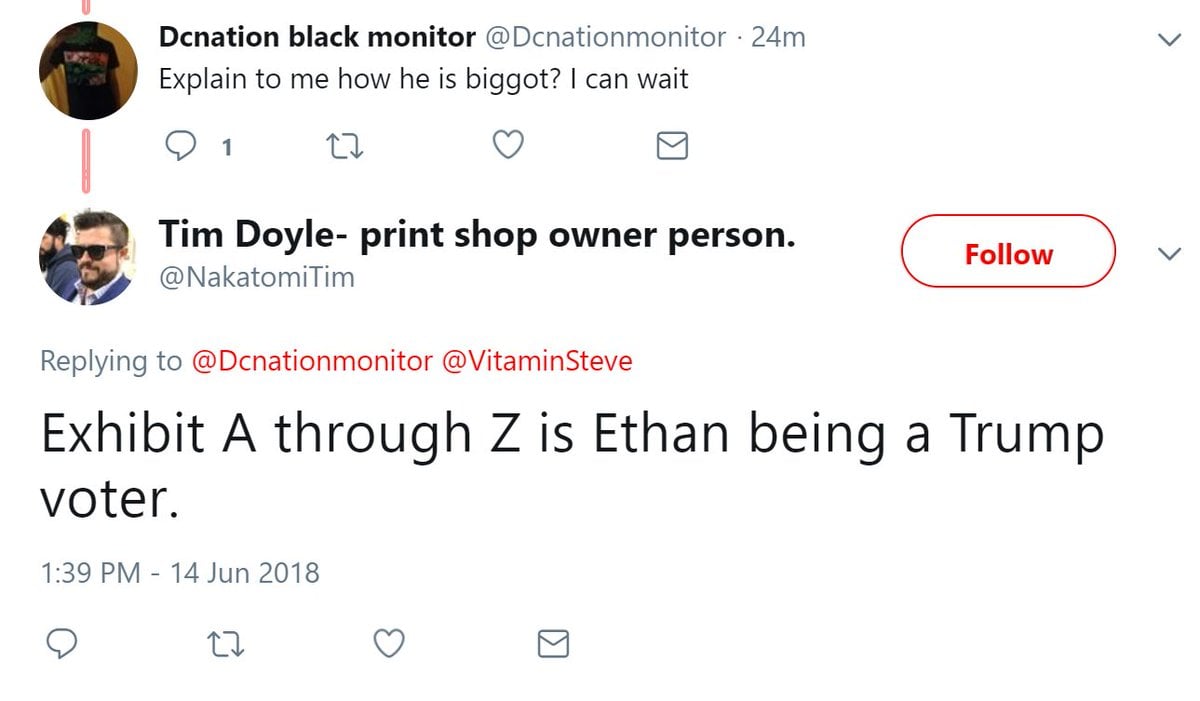
Task: Reply to the Dcnation black monitor tweet
Action: (180, 147)
